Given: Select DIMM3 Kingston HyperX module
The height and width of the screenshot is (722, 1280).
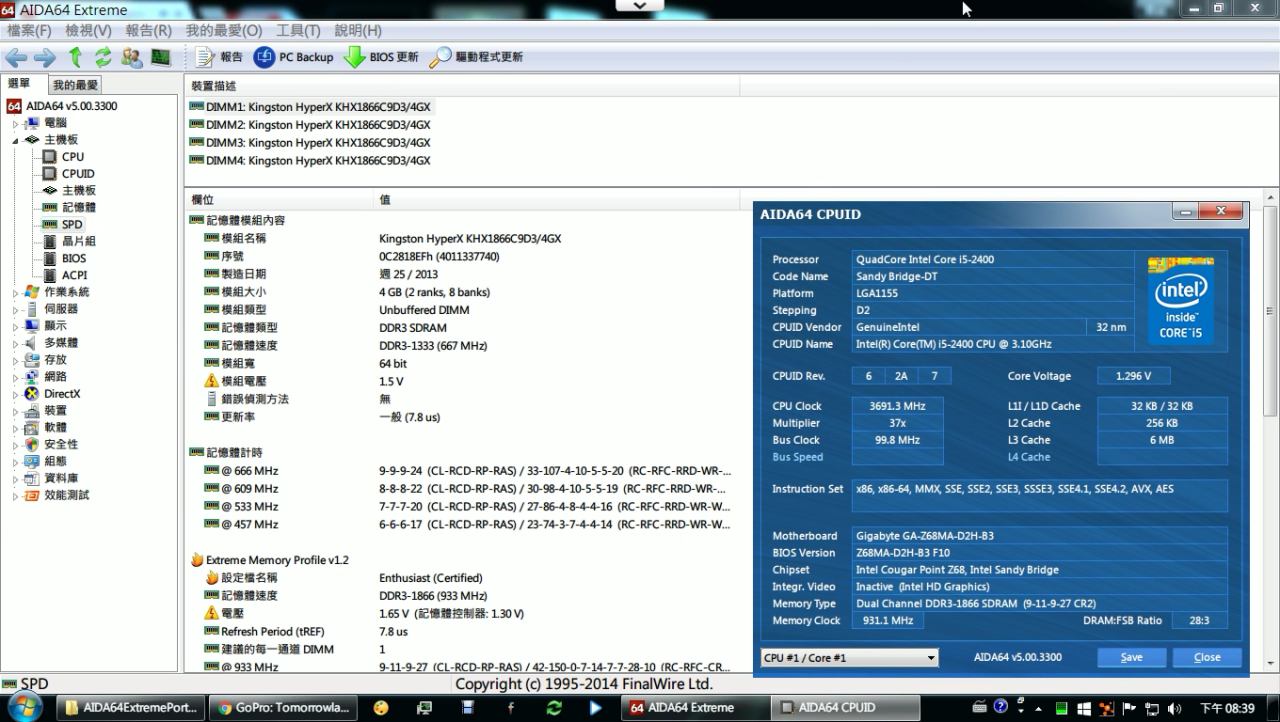Looking at the screenshot, I should click(x=310, y=143).
